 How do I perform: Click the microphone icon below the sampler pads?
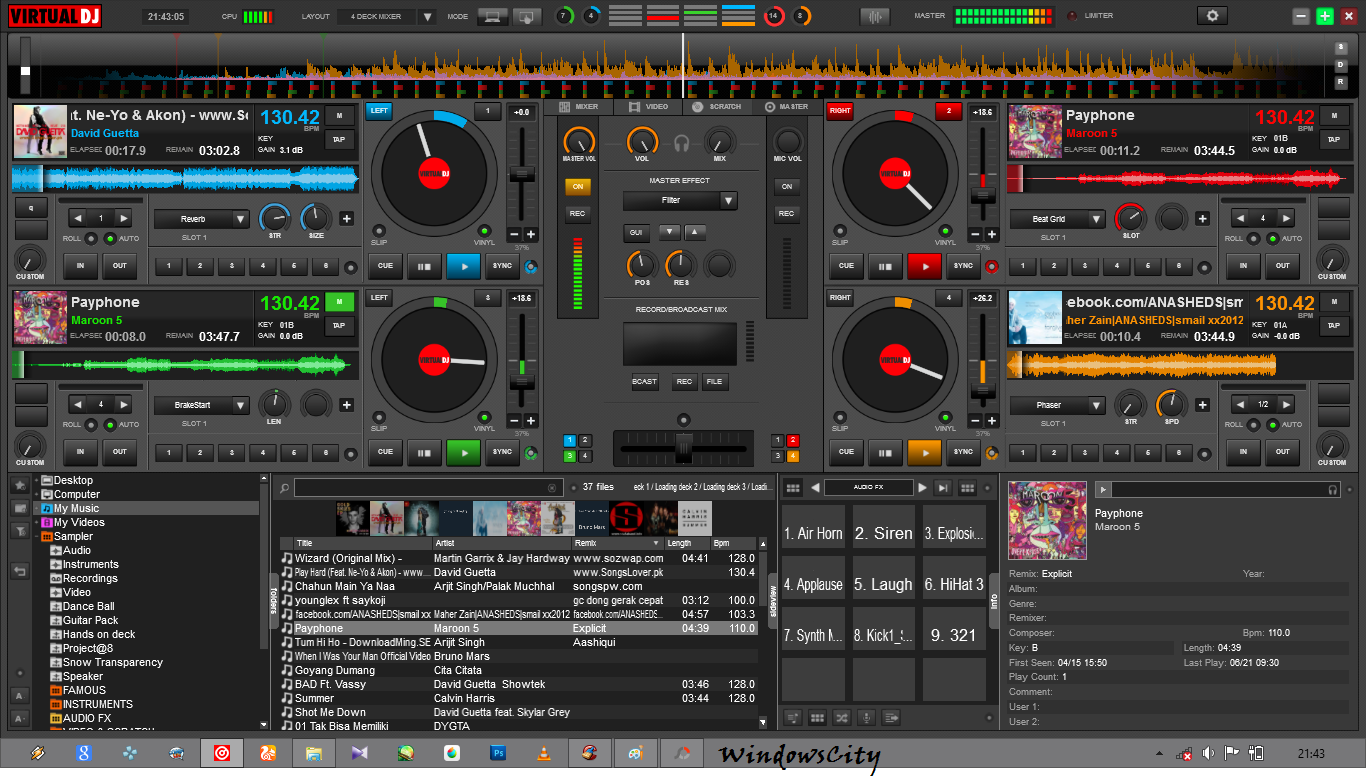click(x=866, y=717)
